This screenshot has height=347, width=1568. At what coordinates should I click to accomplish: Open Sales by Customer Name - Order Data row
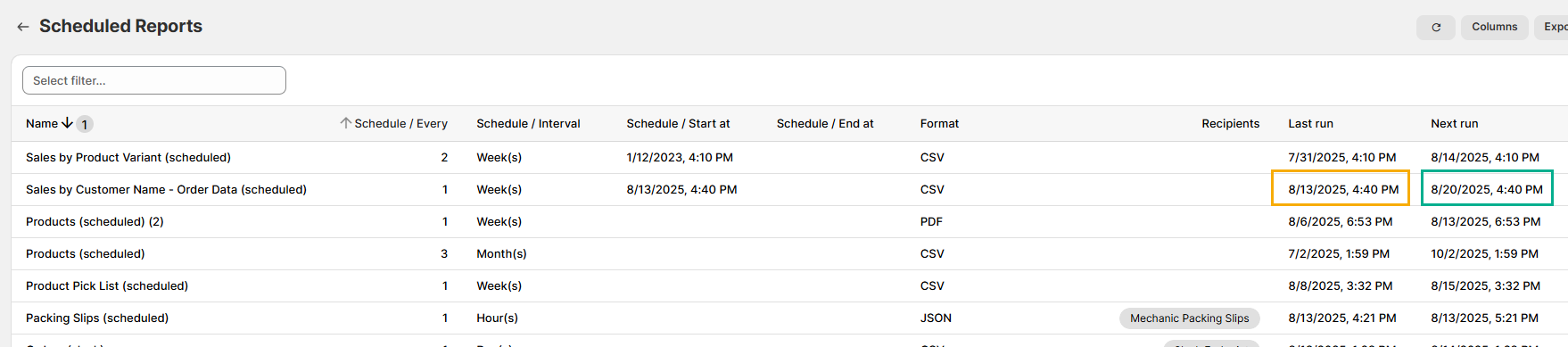click(x=166, y=190)
